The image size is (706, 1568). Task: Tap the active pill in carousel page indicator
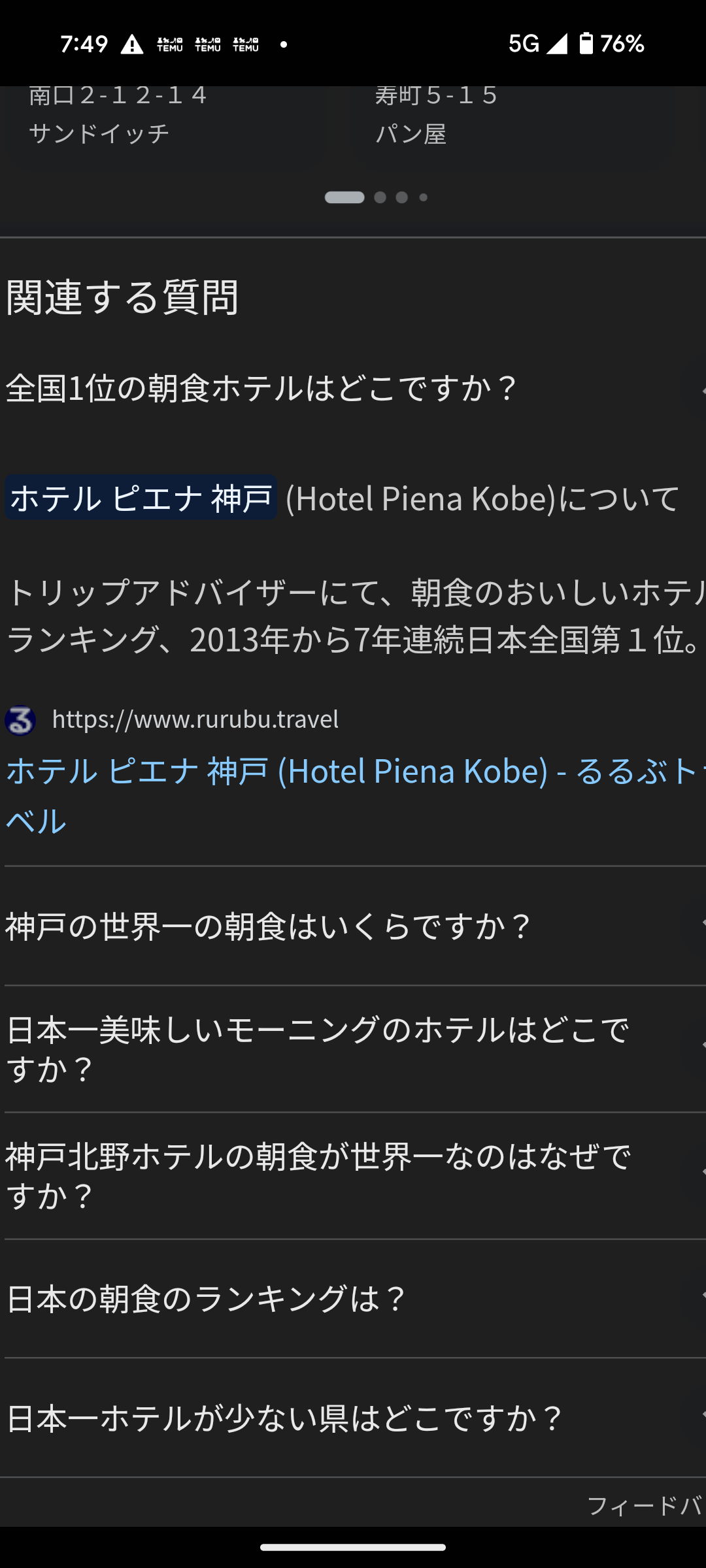pos(345,197)
